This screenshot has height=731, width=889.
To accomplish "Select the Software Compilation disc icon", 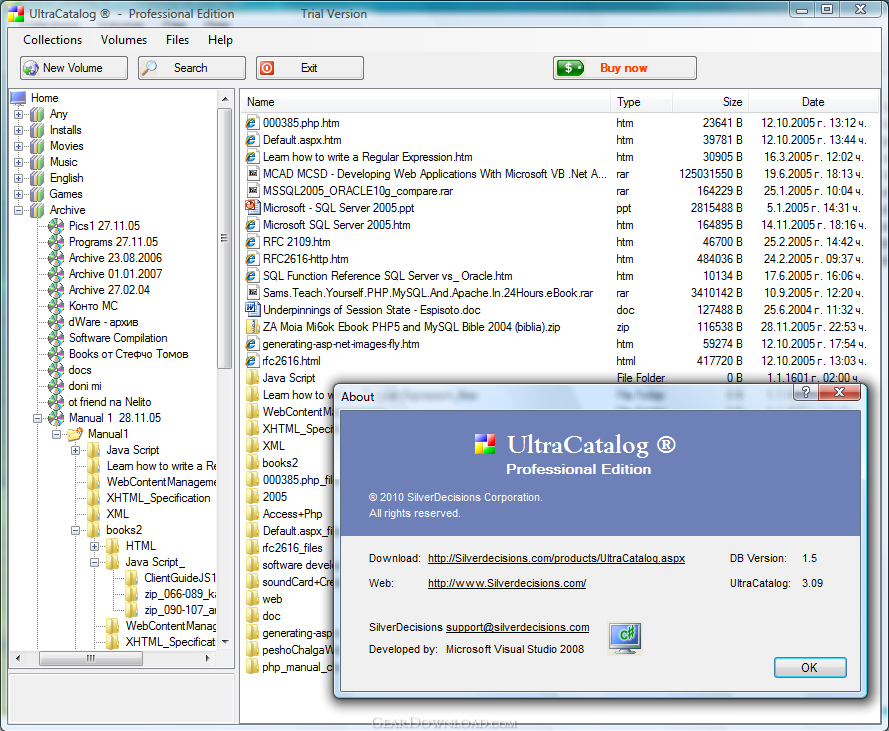I will pos(56,338).
